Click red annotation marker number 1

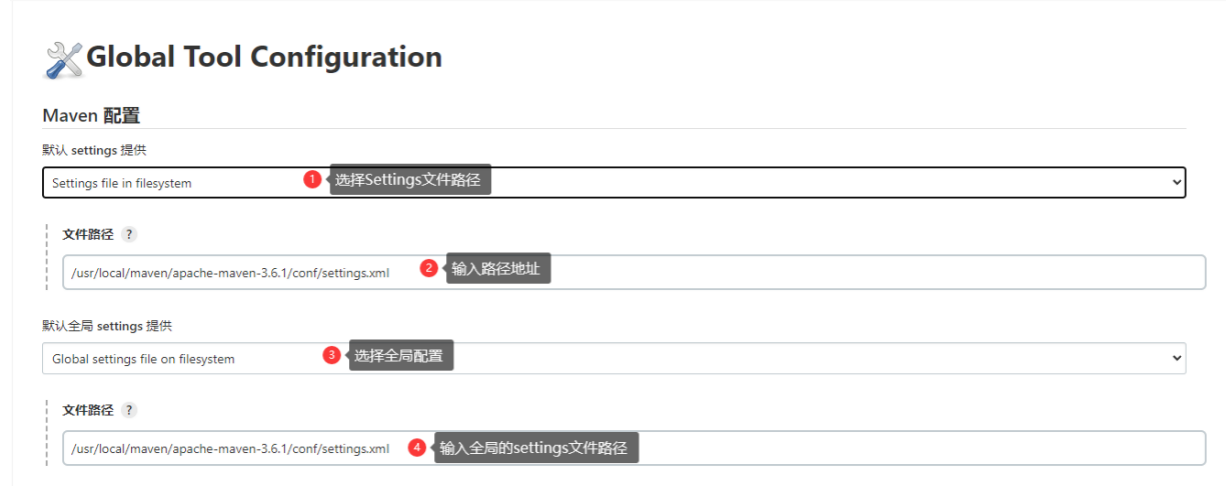click(x=312, y=179)
